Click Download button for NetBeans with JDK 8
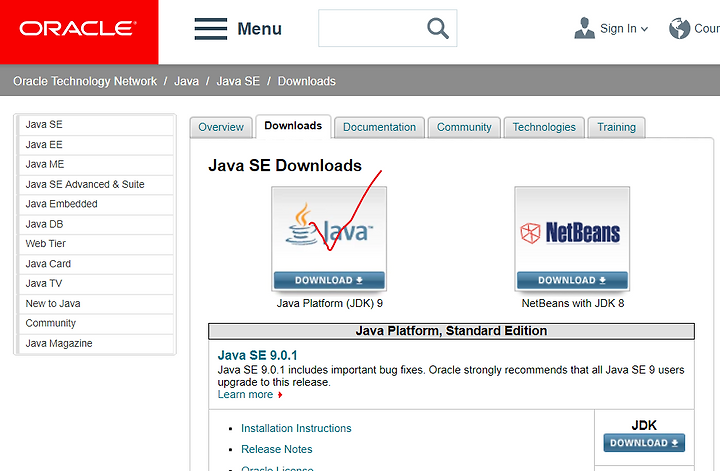 point(572,280)
